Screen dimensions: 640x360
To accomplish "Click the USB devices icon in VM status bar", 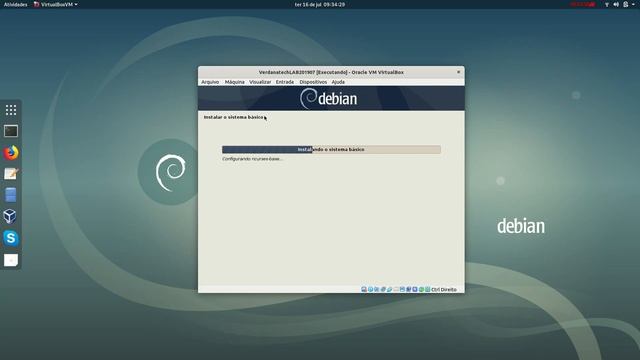I will (x=389, y=289).
